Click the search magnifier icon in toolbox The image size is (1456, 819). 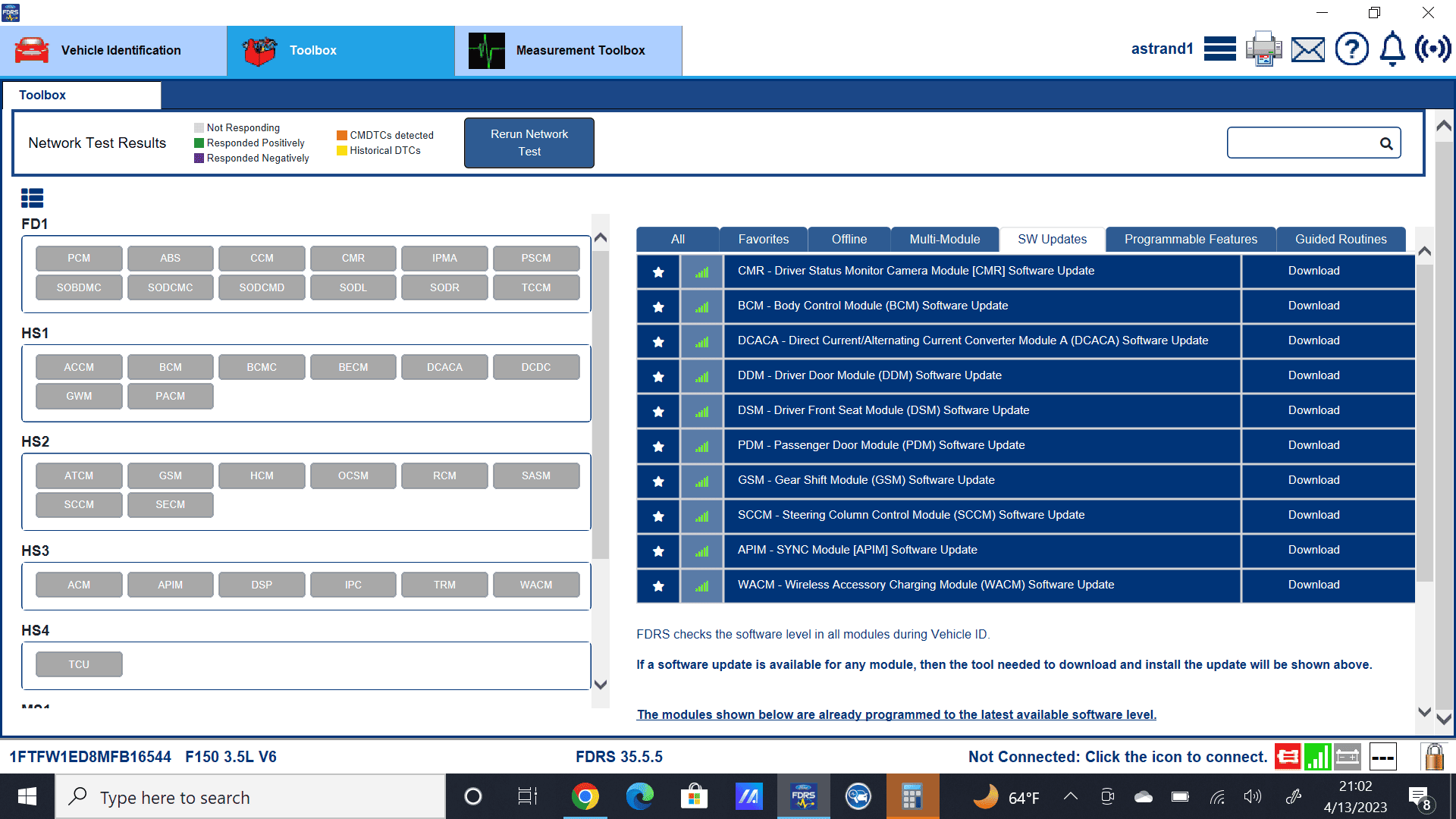coord(1386,143)
